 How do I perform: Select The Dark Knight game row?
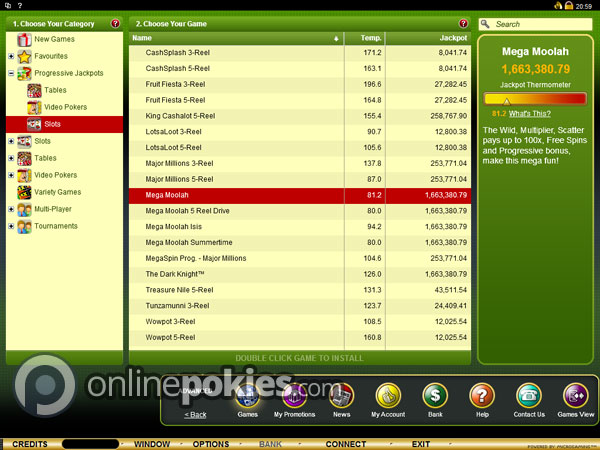[300, 274]
